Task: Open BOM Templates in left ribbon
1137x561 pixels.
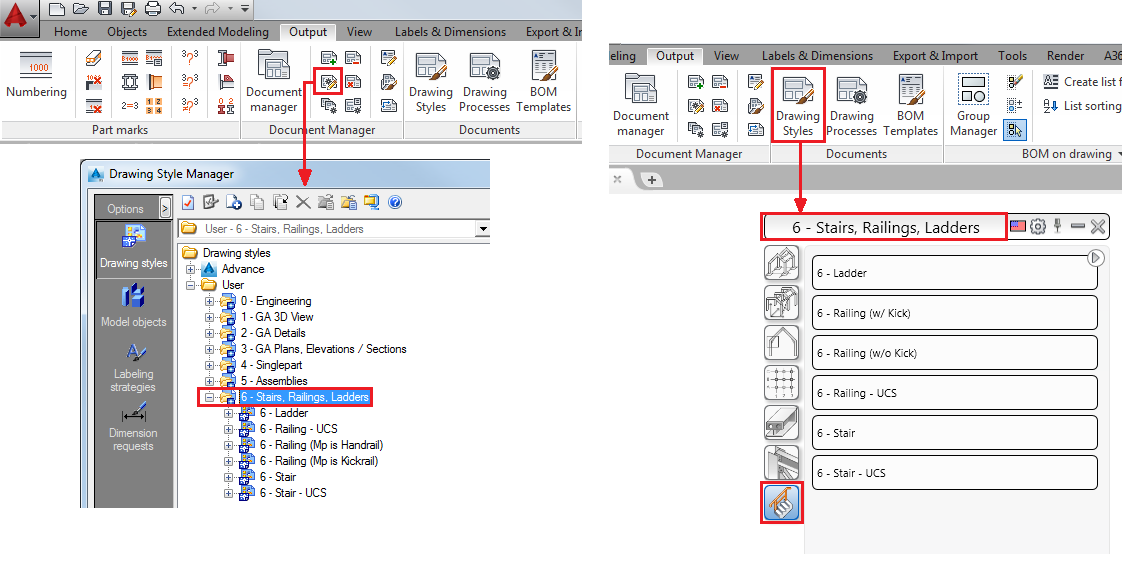Action: [544, 82]
